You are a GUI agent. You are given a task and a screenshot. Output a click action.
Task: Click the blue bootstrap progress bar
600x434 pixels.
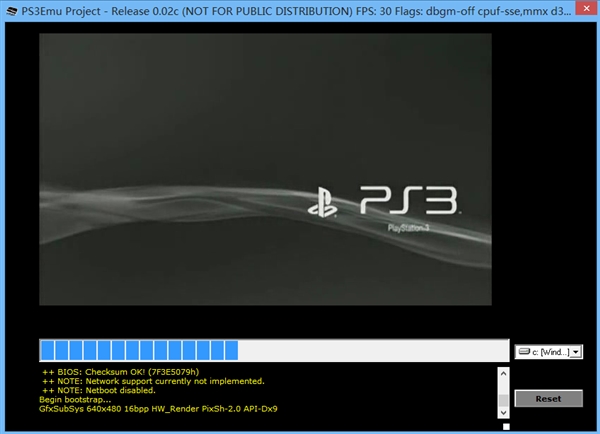[274, 350]
